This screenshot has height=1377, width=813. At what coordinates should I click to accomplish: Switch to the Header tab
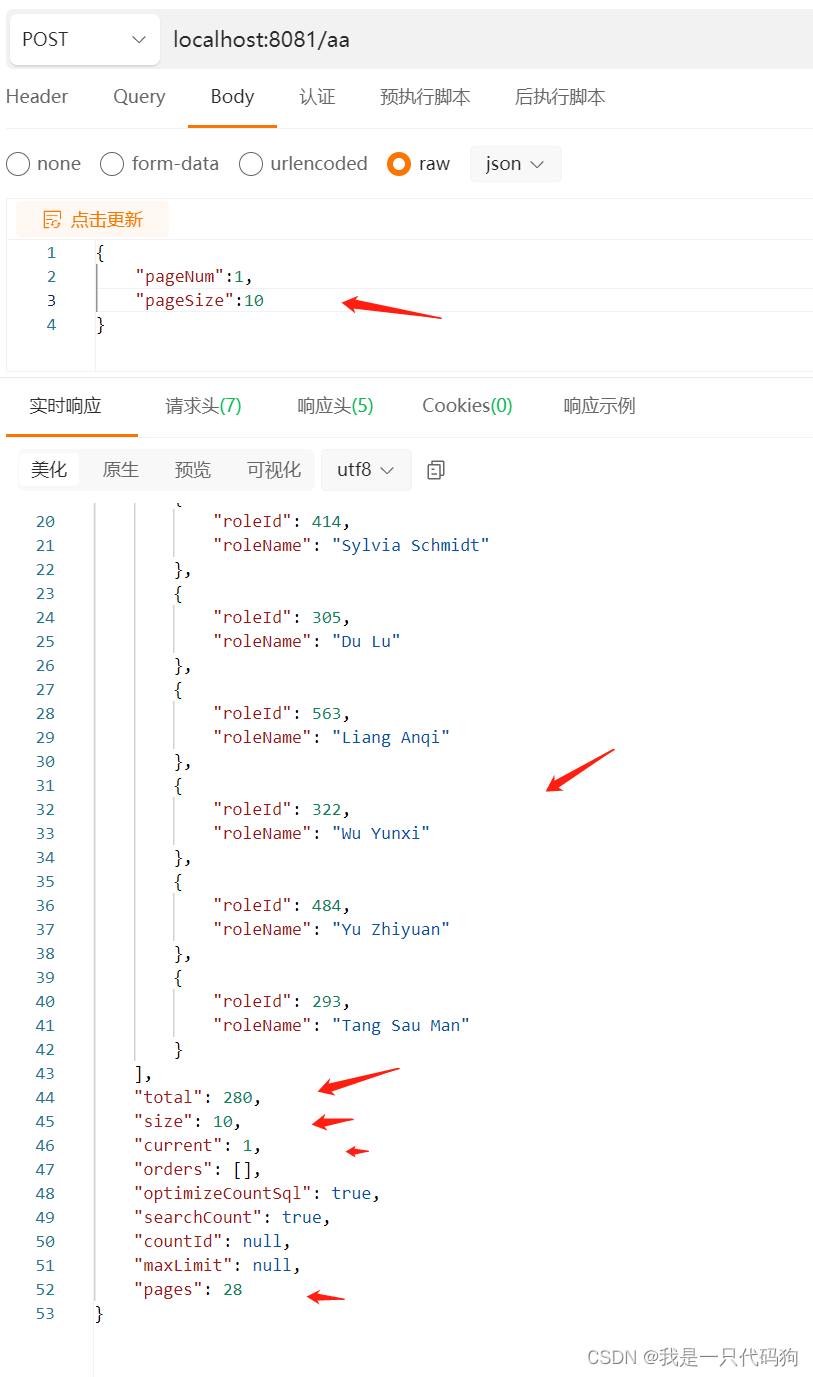(37, 96)
